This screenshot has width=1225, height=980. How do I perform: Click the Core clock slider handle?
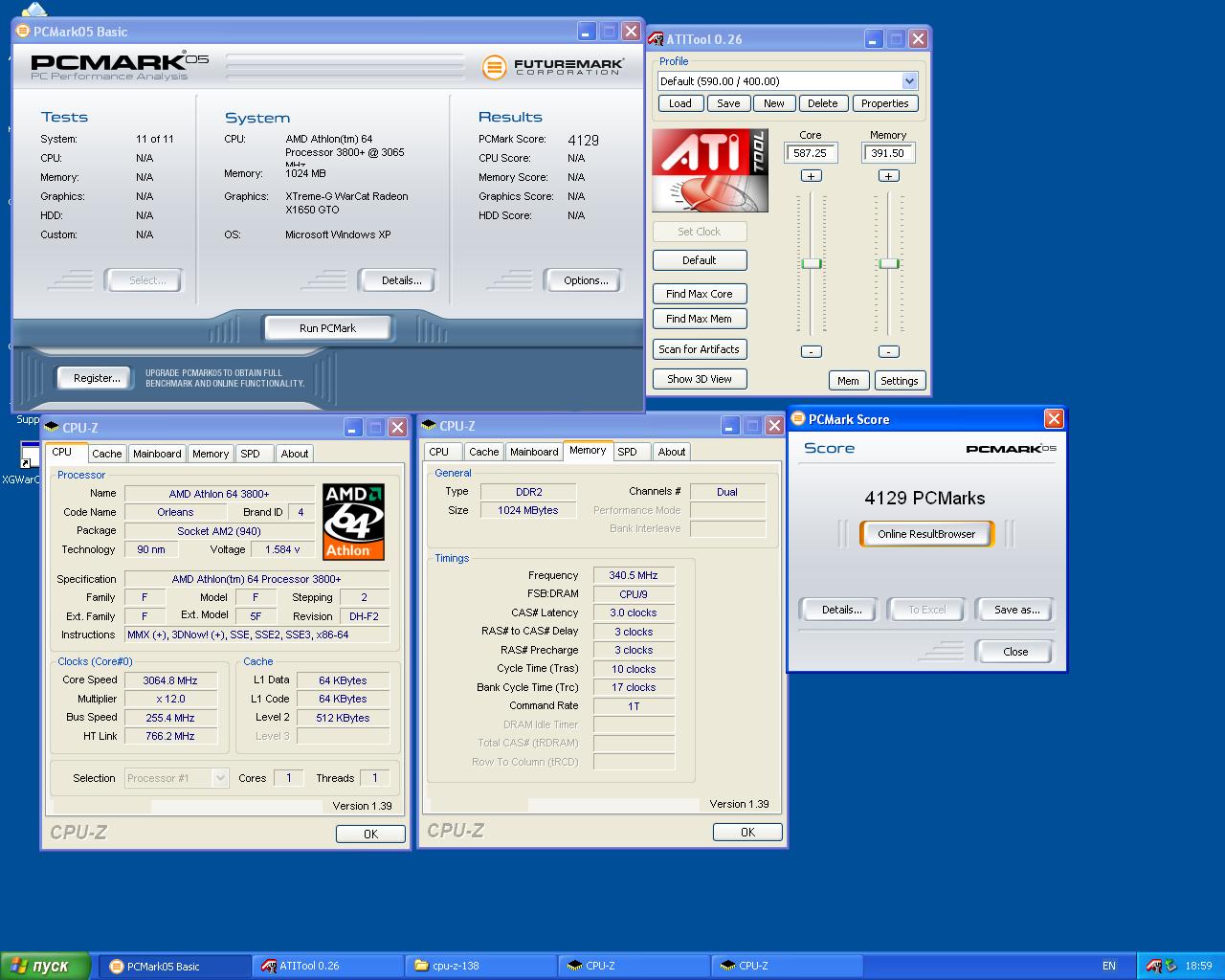click(812, 263)
